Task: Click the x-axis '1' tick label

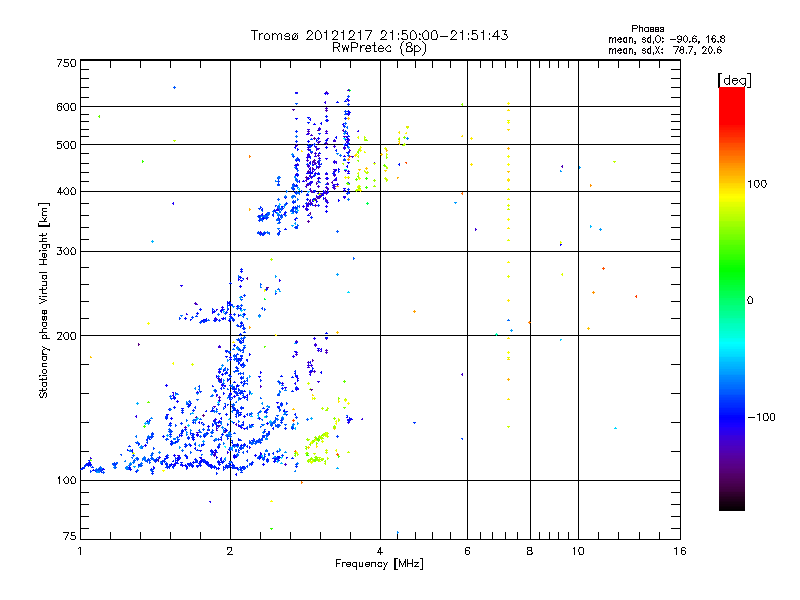Action: point(80,551)
